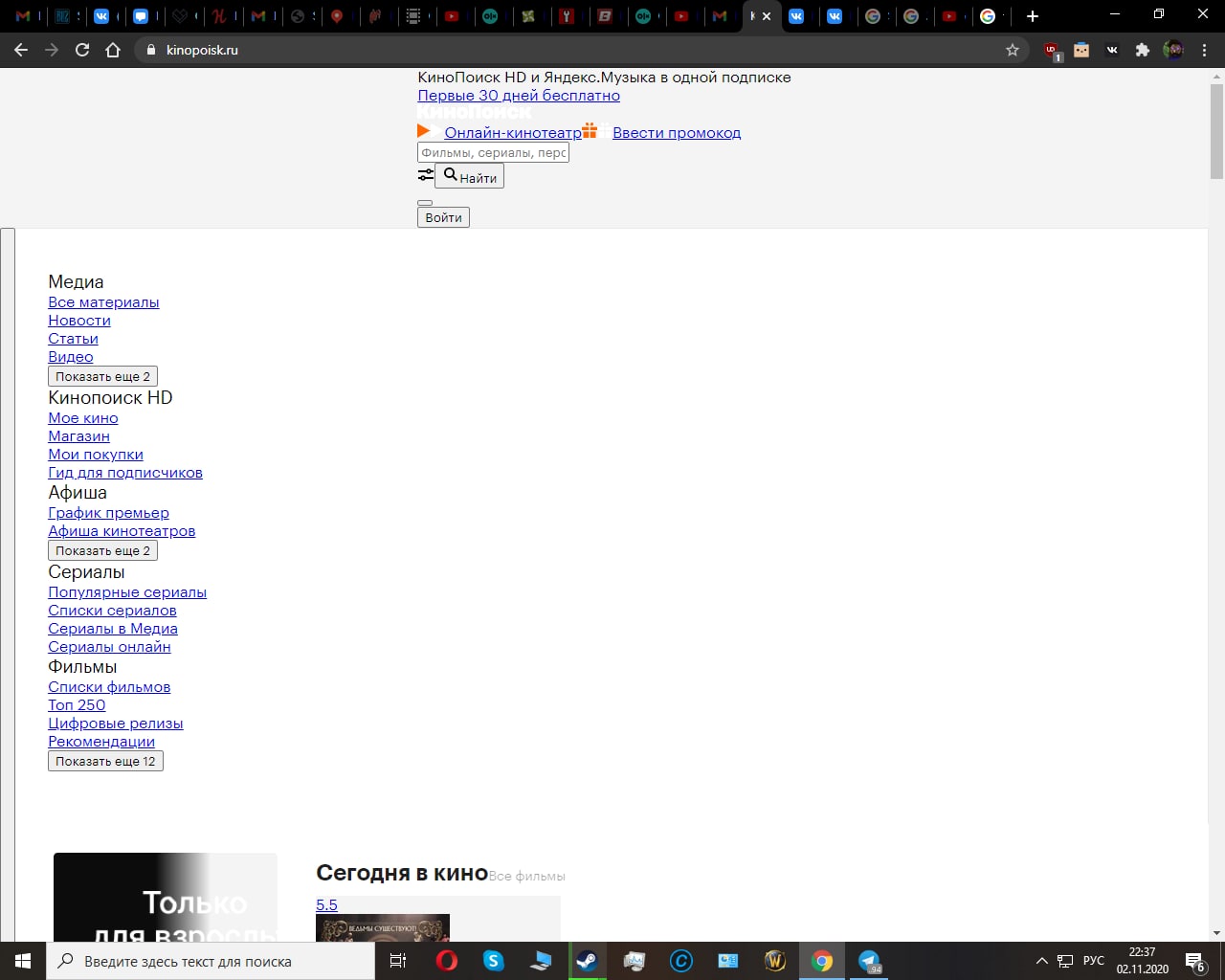The image size is (1225, 980).
Task: Switch to Chrome taskbar icon
Action: tap(822, 961)
